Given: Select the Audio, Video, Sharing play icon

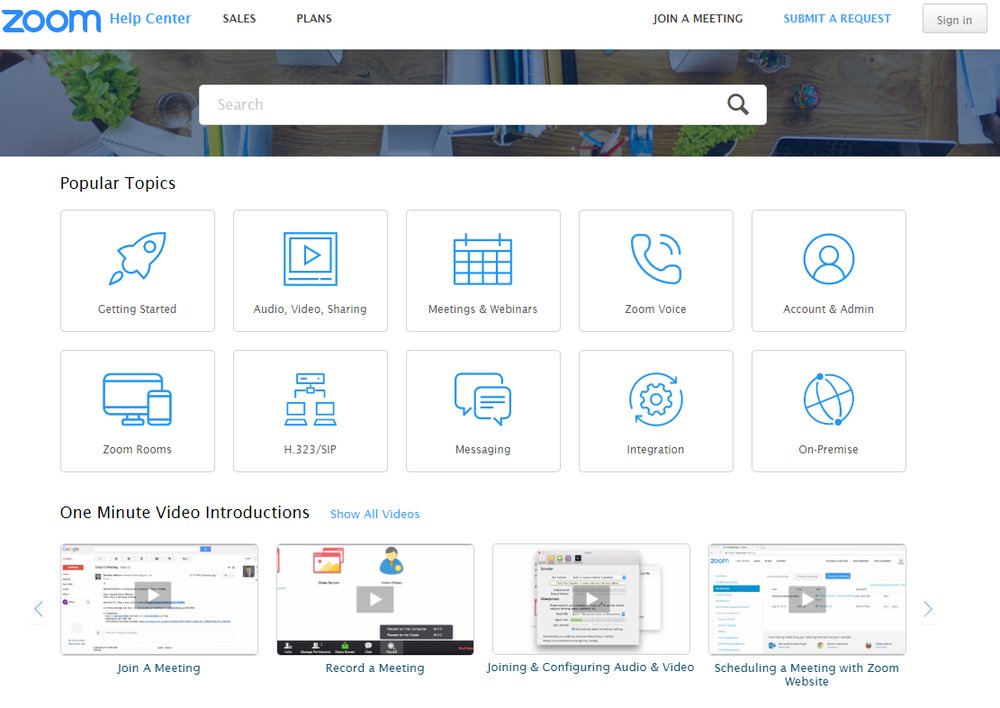Looking at the screenshot, I should [x=310, y=259].
